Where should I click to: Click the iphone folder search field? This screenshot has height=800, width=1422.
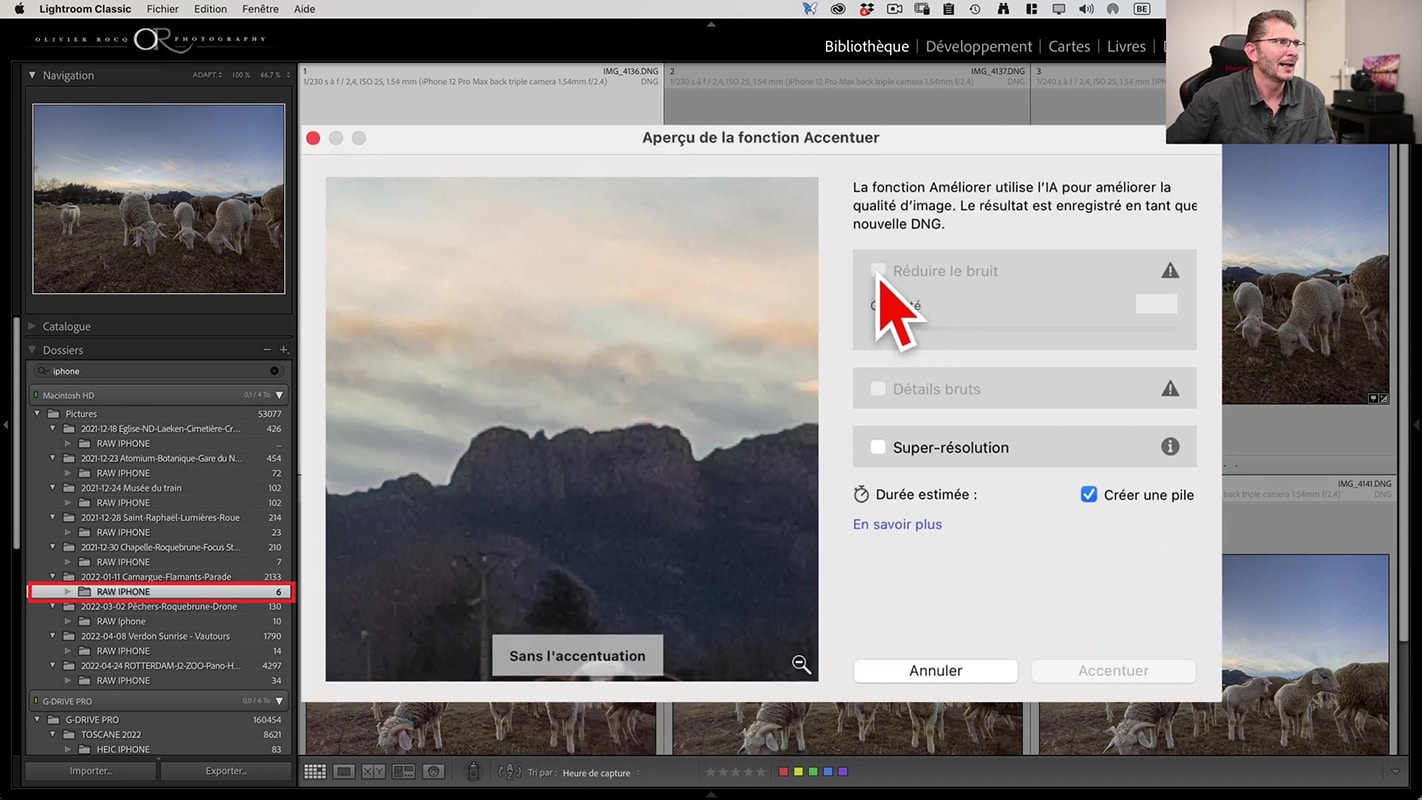159,371
